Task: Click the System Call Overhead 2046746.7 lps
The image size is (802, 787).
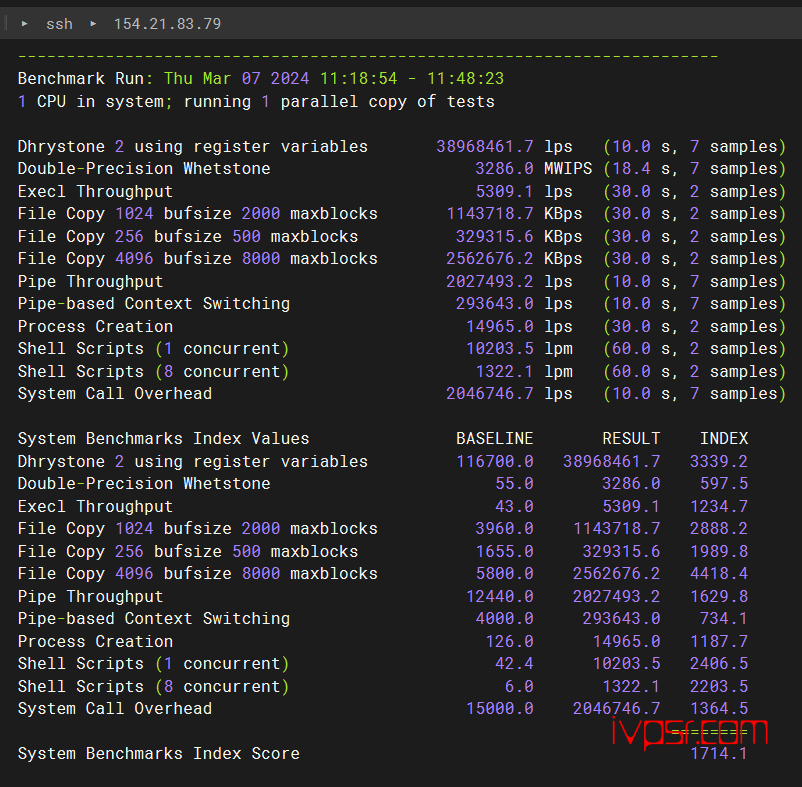Action: pos(509,394)
